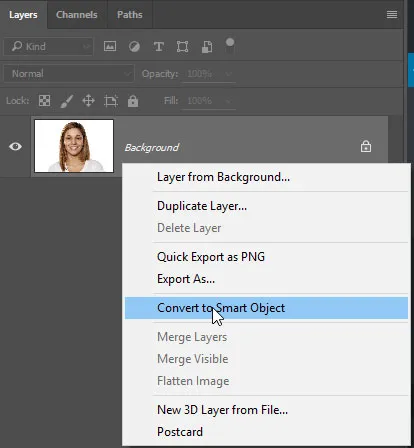Filter for shape layers icon
Viewport: 414px width, 448px height.
click(x=182, y=47)
